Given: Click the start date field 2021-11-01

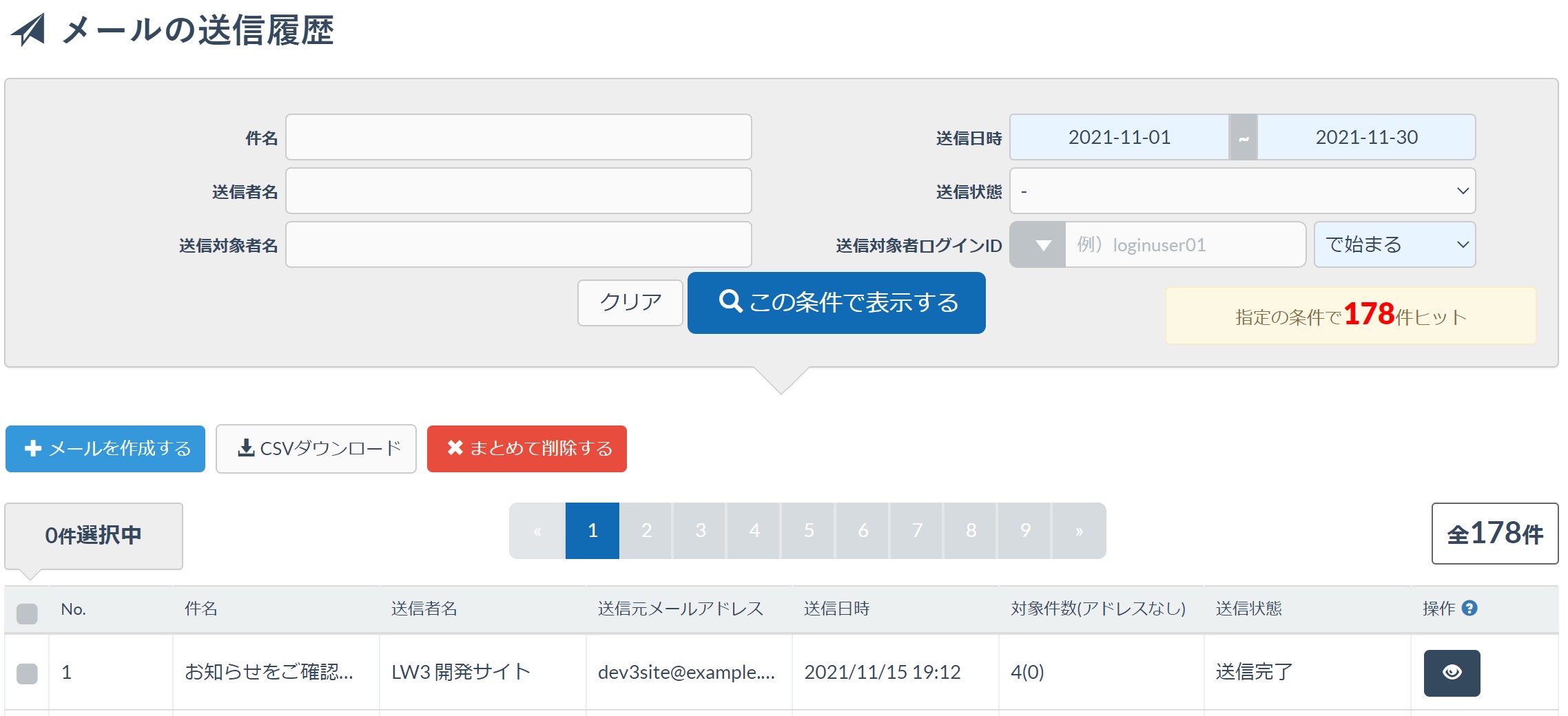Looking at the screenshot, I should 1120,137.
